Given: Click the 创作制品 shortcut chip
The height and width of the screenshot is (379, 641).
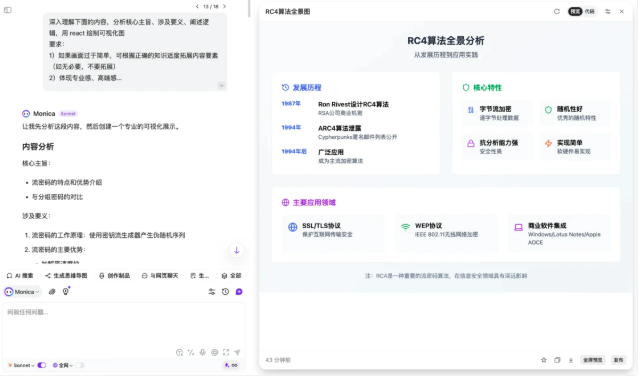Looking at the screenshot, I should click(x=114, y=276).
